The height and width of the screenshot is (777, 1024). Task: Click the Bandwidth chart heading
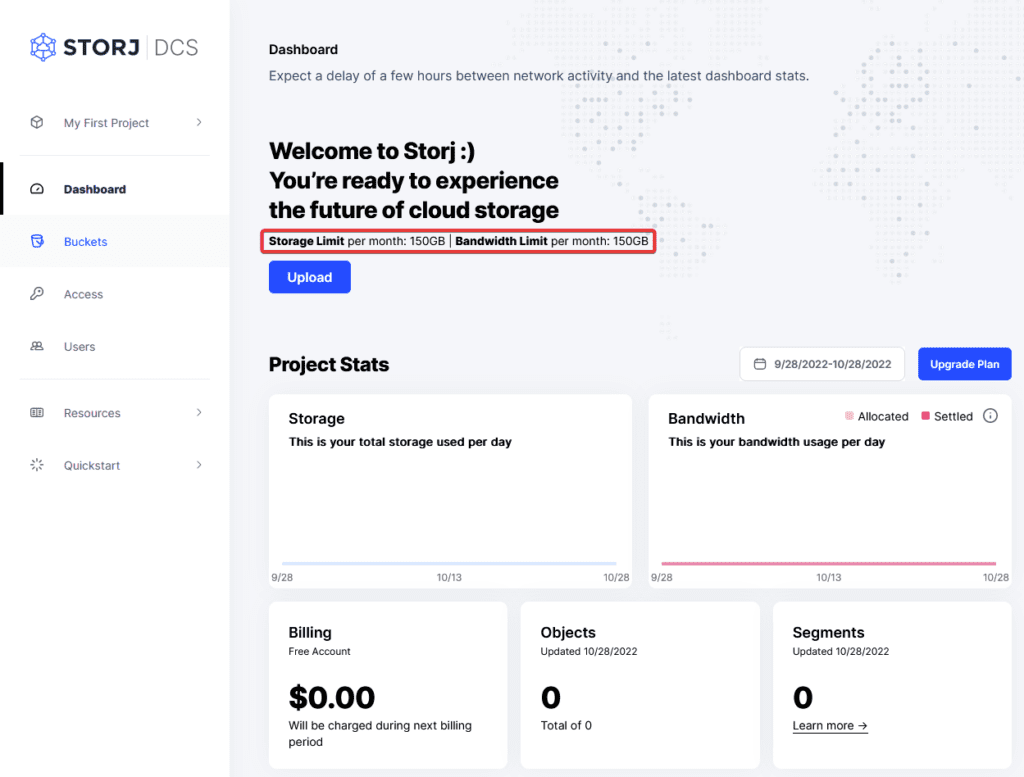click(706, 419)
